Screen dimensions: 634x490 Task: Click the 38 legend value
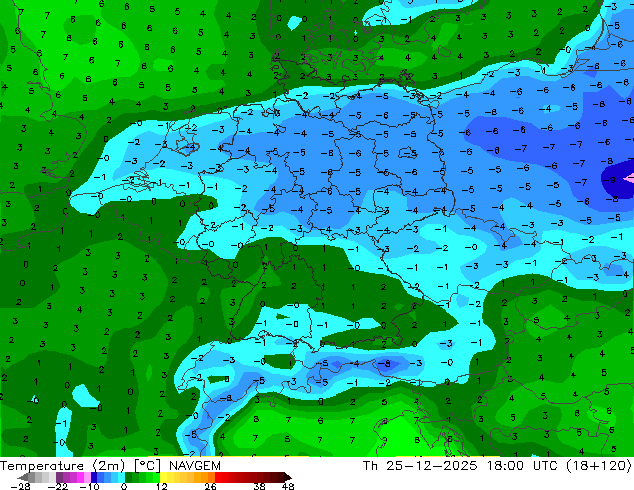[x=260, y=486]
